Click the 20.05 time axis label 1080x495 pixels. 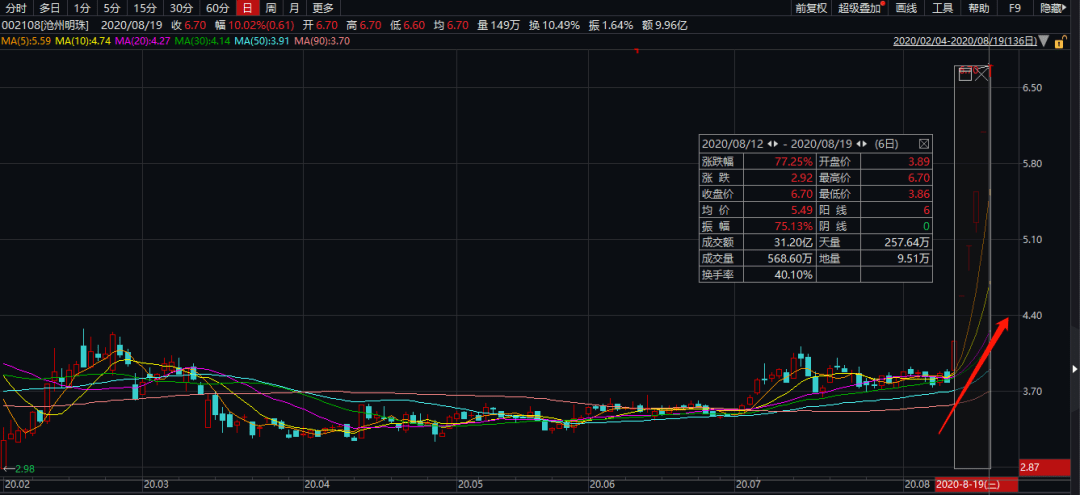[469, 484]
